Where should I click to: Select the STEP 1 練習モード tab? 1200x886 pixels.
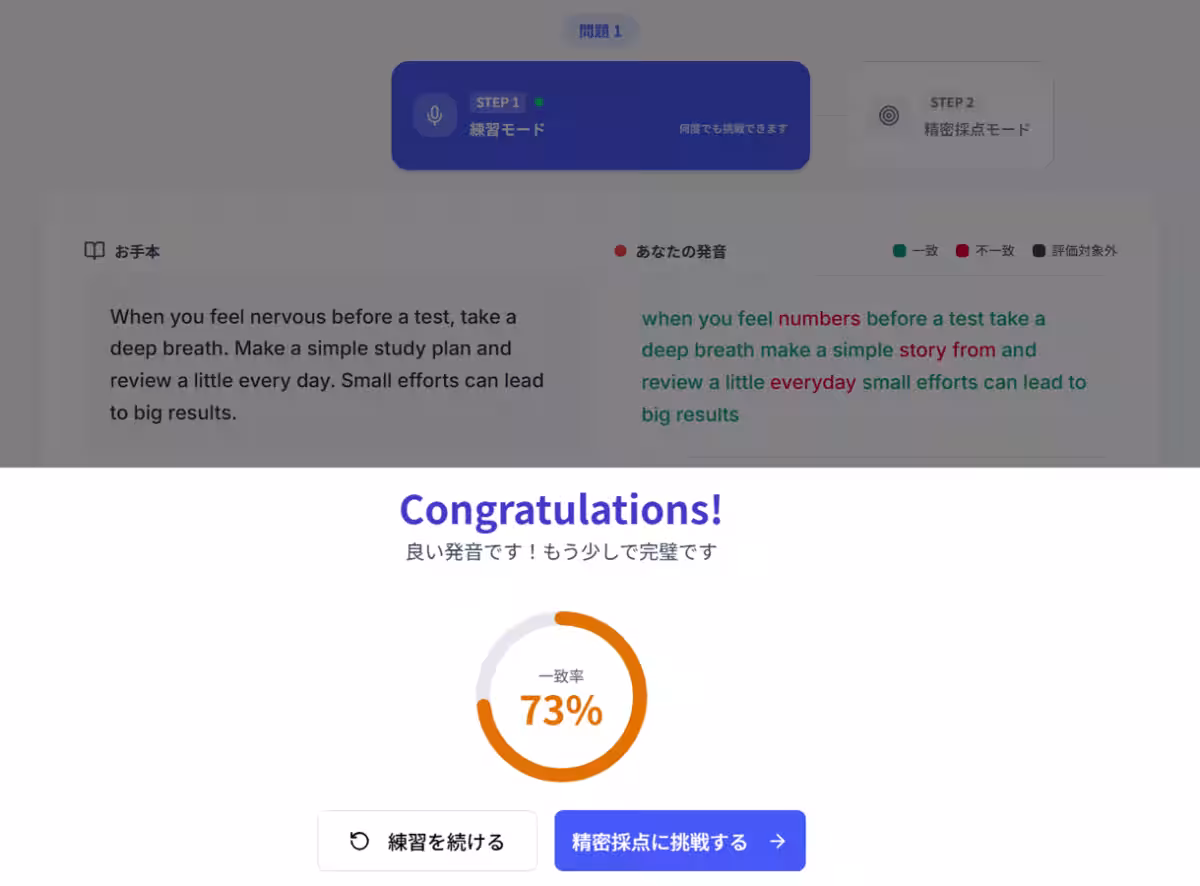[600, 115]
